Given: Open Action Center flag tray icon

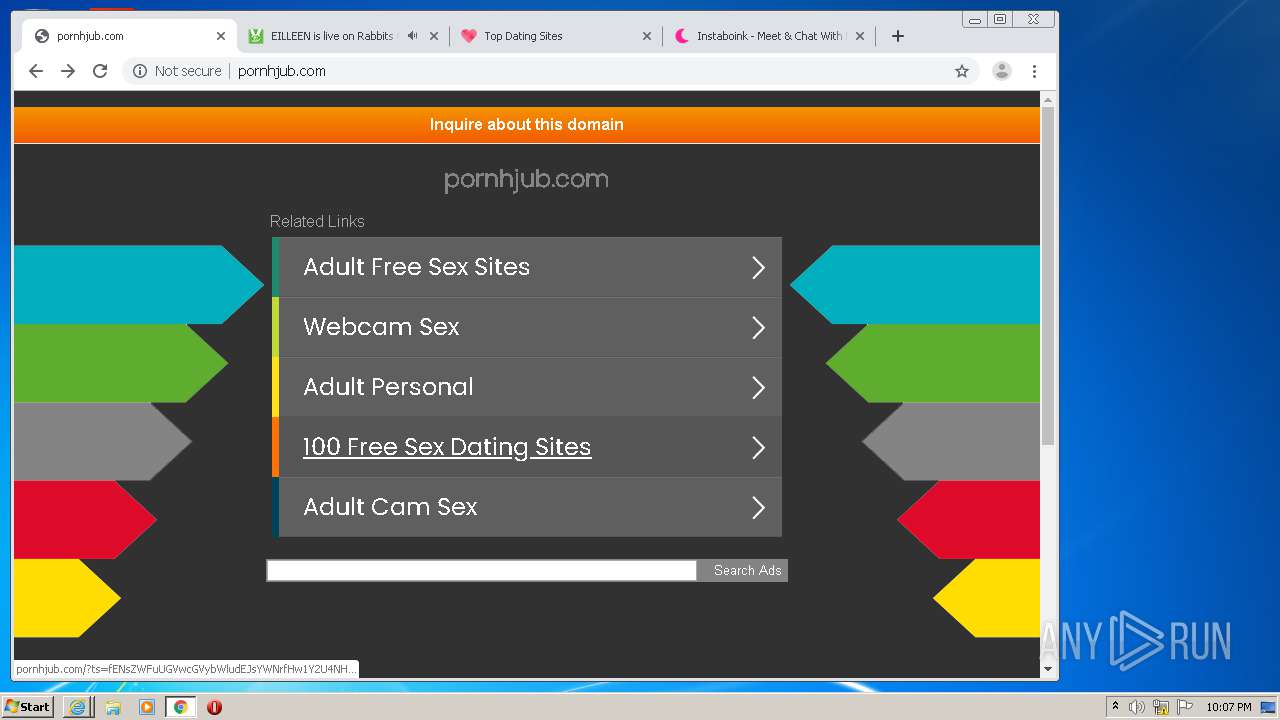Looking at the screenshot, I should 1185,707.
